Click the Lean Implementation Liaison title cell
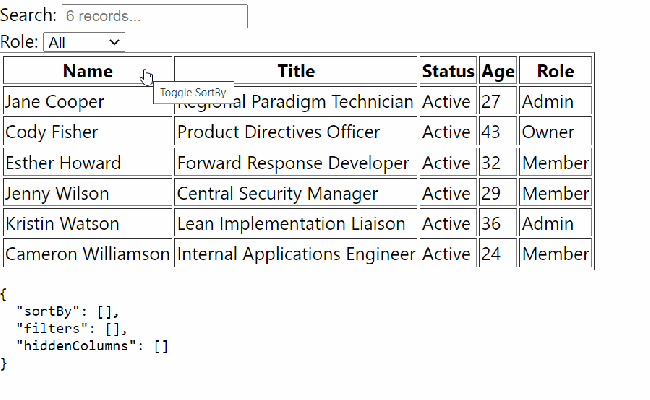 (296, 223)
